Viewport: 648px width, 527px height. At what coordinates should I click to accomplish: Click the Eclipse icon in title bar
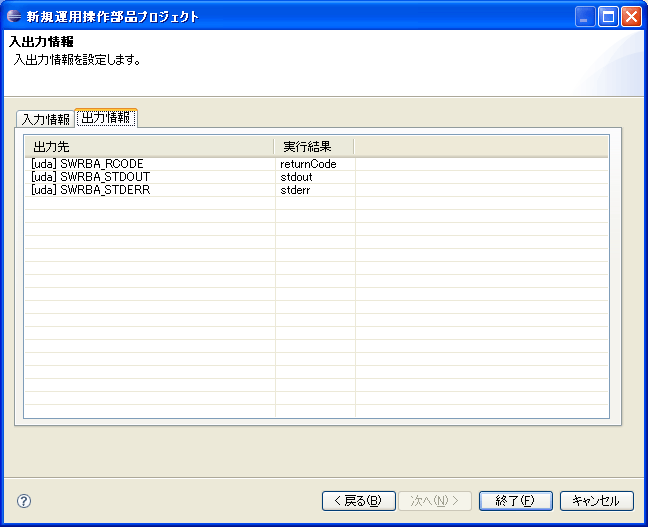tap(14, 17)
